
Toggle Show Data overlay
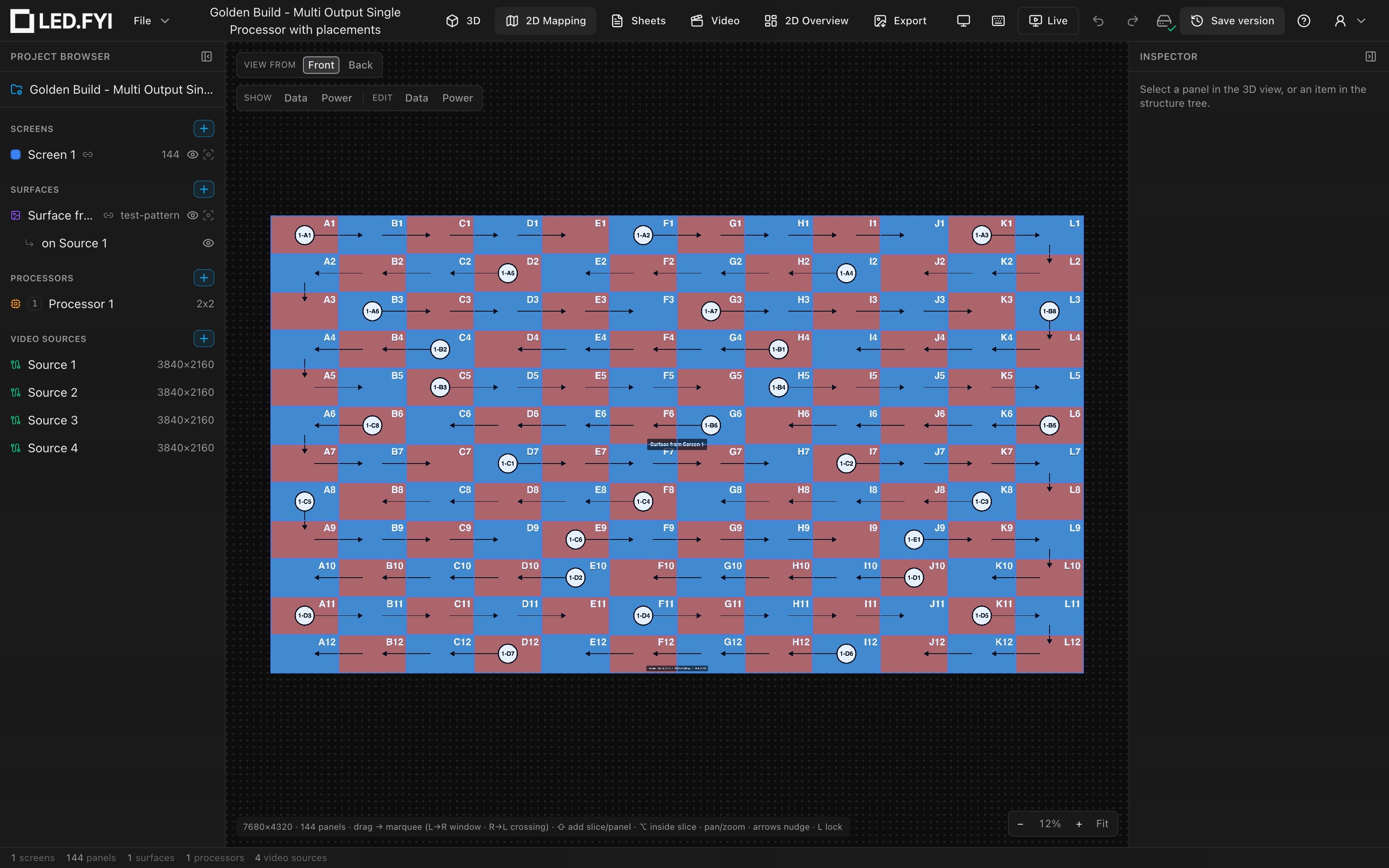point(296,98)
